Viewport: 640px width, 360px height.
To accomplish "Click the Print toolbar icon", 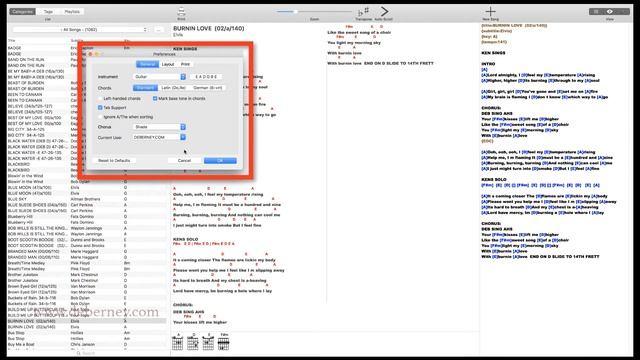I will click(181, 12).
